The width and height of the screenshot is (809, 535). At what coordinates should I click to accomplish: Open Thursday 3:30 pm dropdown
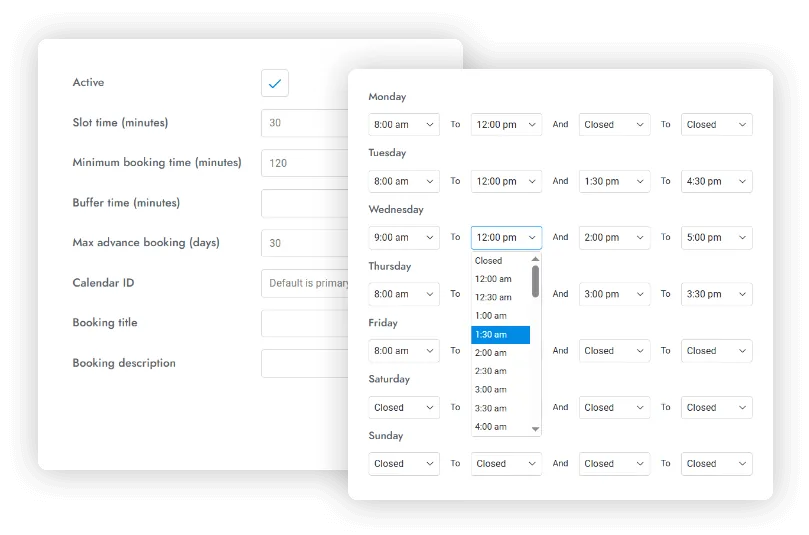tap(717, 294)
